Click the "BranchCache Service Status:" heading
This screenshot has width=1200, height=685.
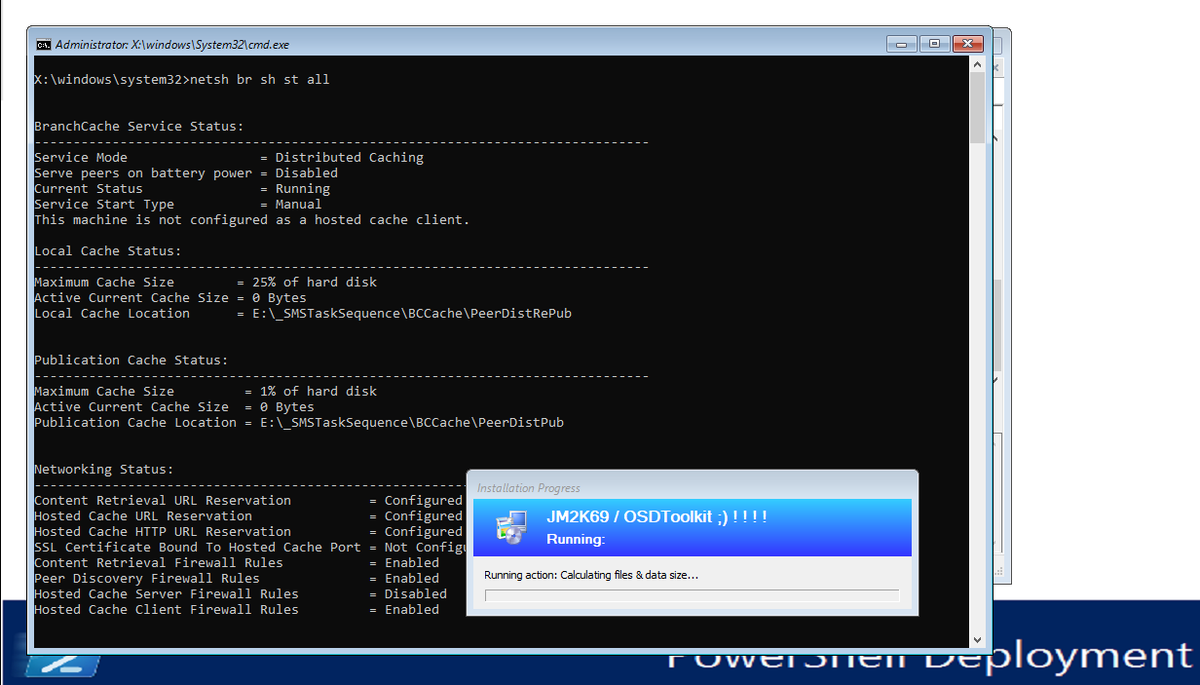(139, 126)
